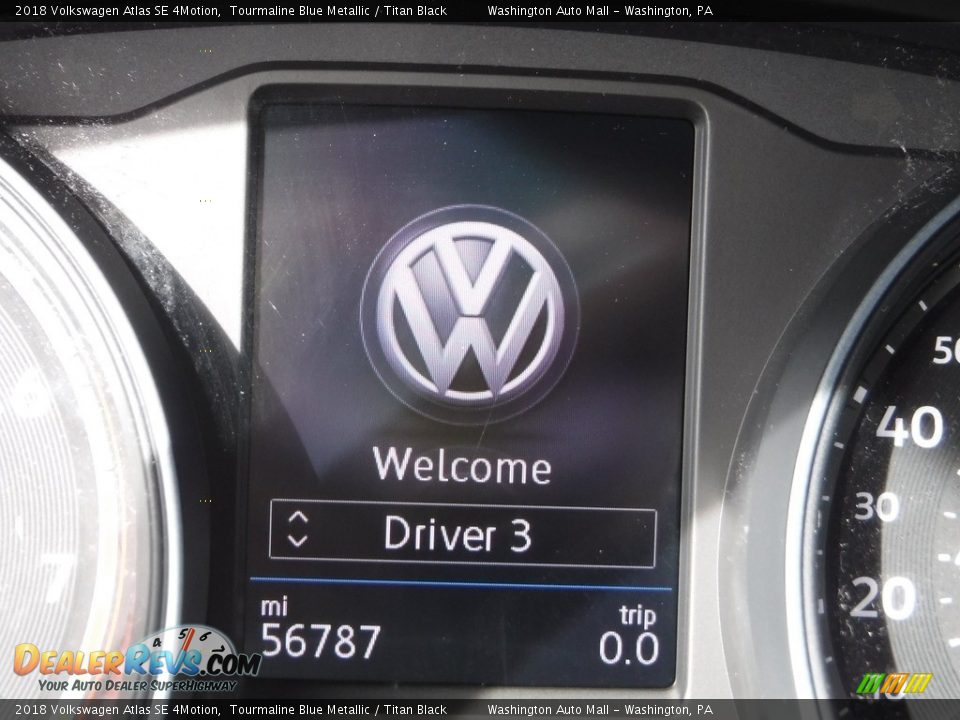Click the 'trip' label
Screen dimensions: 960x720
(x=637, y=615)
